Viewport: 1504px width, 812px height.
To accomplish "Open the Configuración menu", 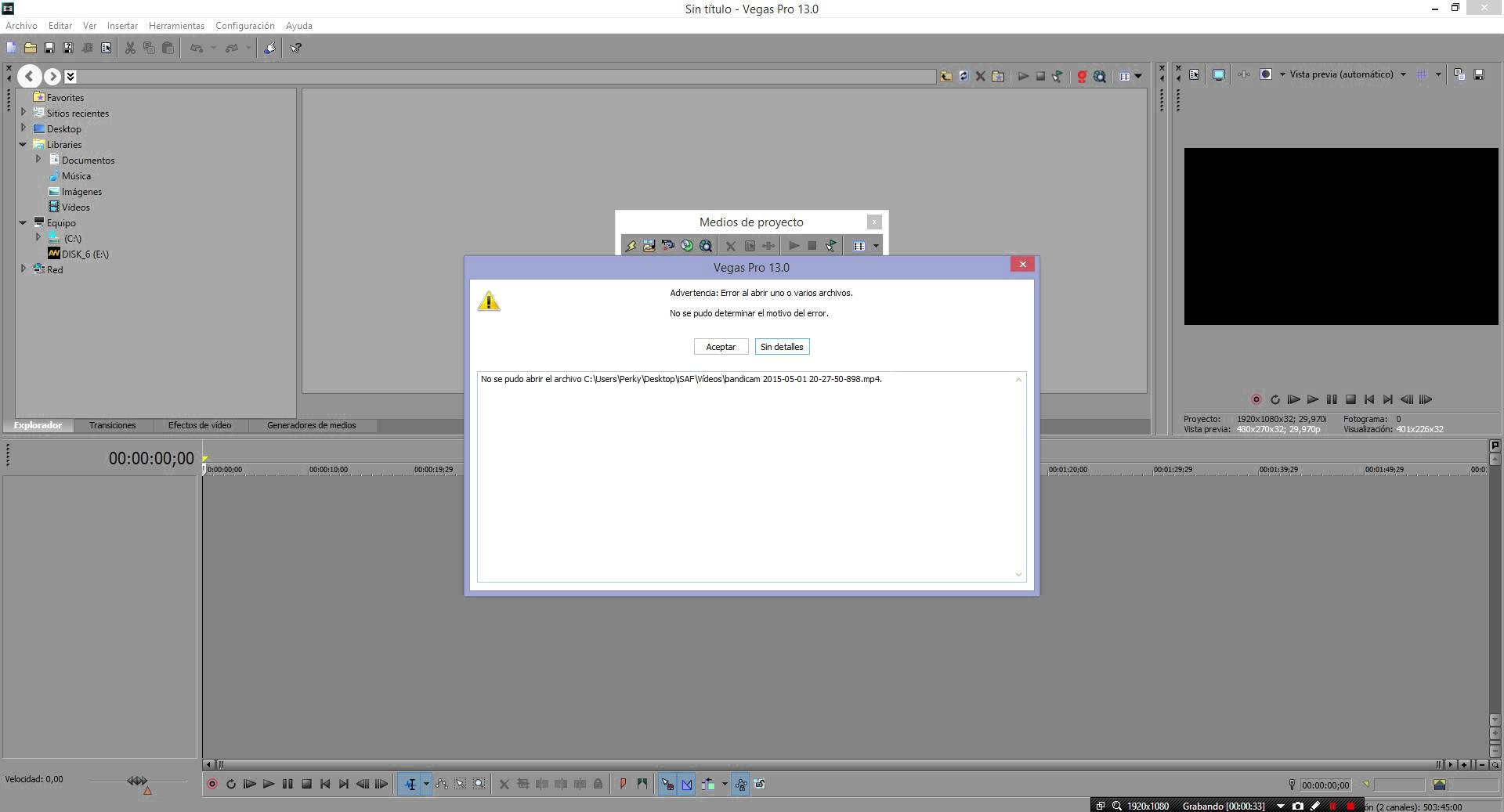I will (245, 26).
